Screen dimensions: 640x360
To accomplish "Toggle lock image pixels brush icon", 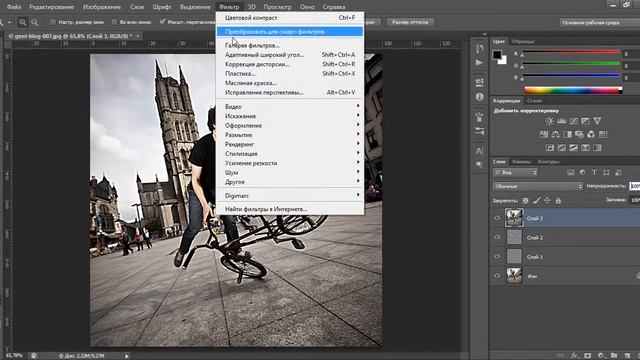I will [536, 200].
